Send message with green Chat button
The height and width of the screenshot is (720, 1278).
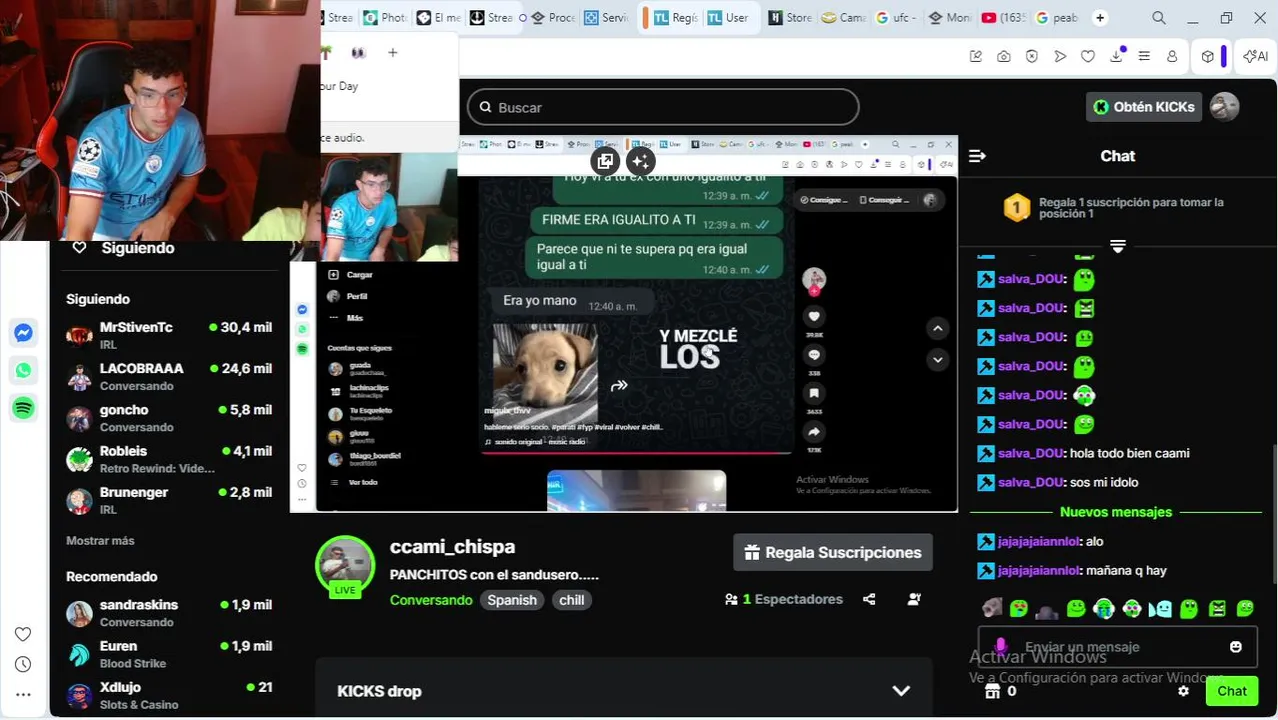point(1231,691)
